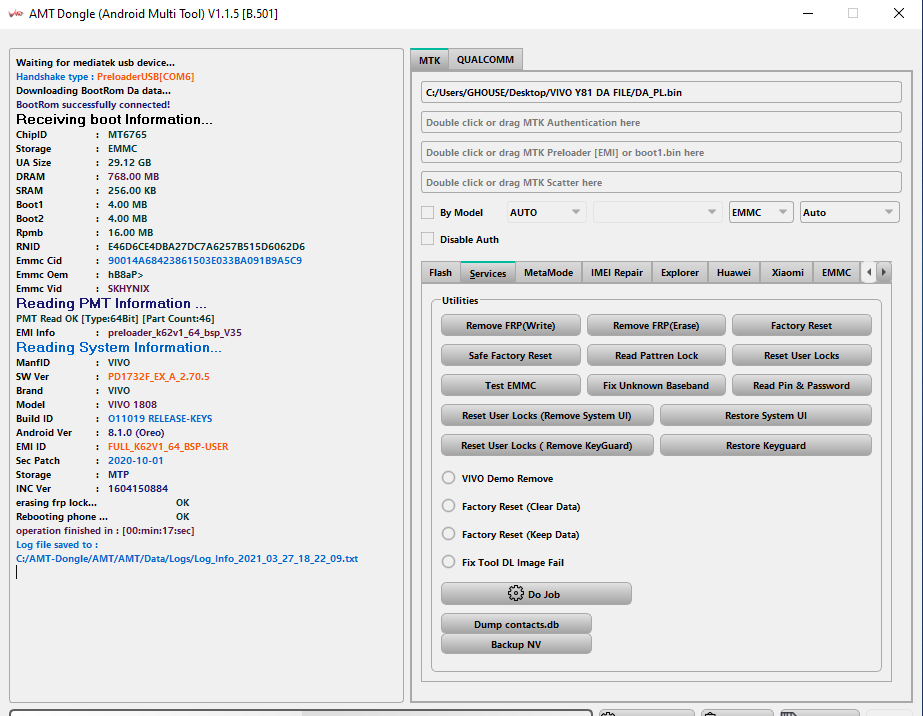The width and height of the screenshot is (923, 716).
Task: Click the MTK Preloader file field
Action: pos(661,153)
